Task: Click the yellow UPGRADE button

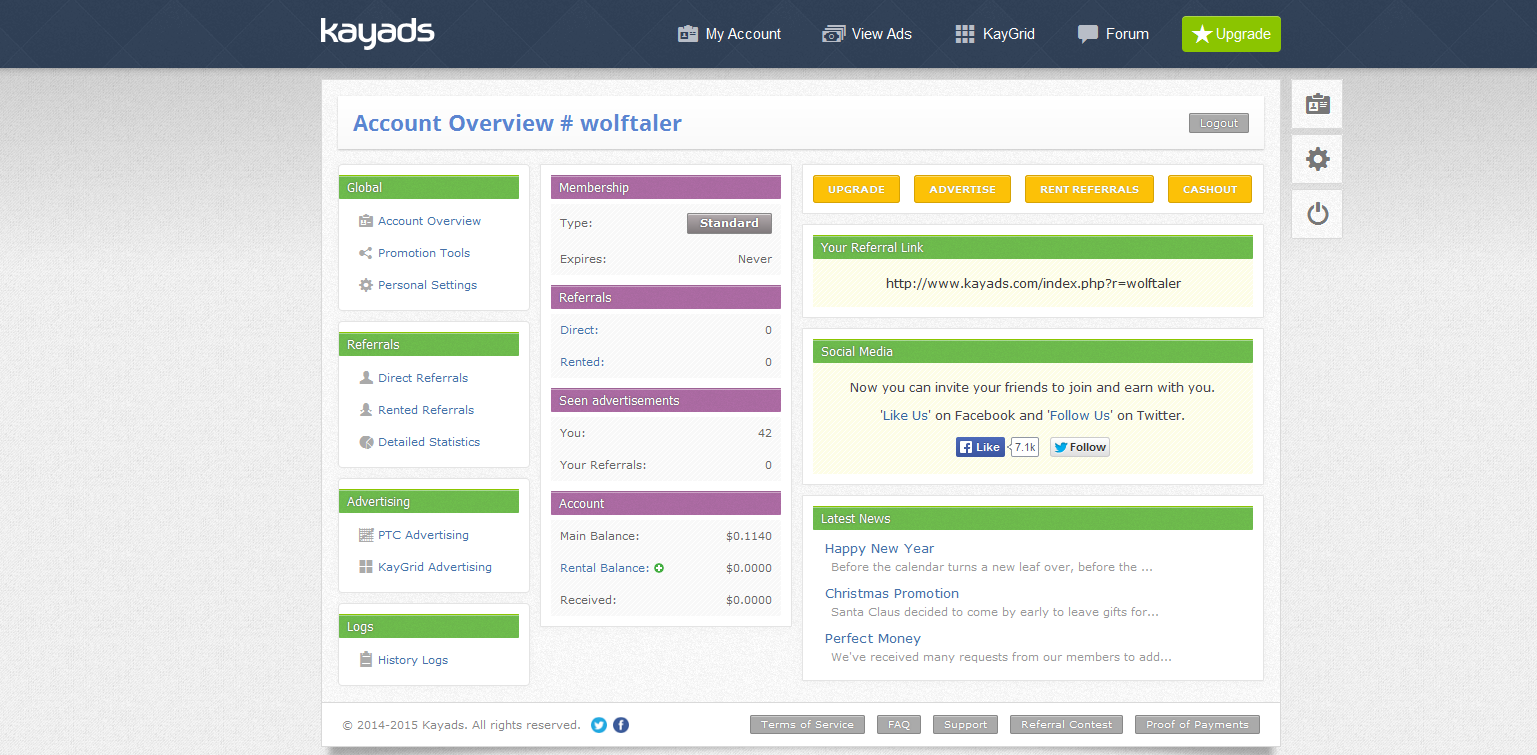Action: tap(856, 189)
